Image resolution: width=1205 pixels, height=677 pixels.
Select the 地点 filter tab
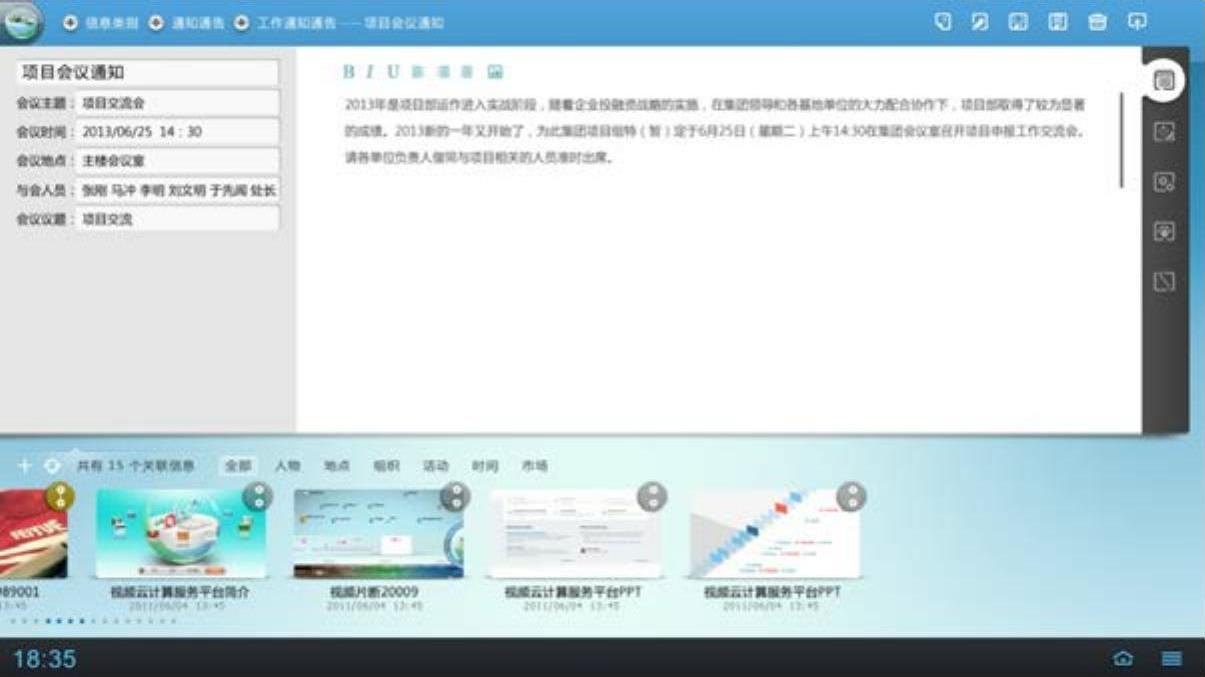coord(337,466)
